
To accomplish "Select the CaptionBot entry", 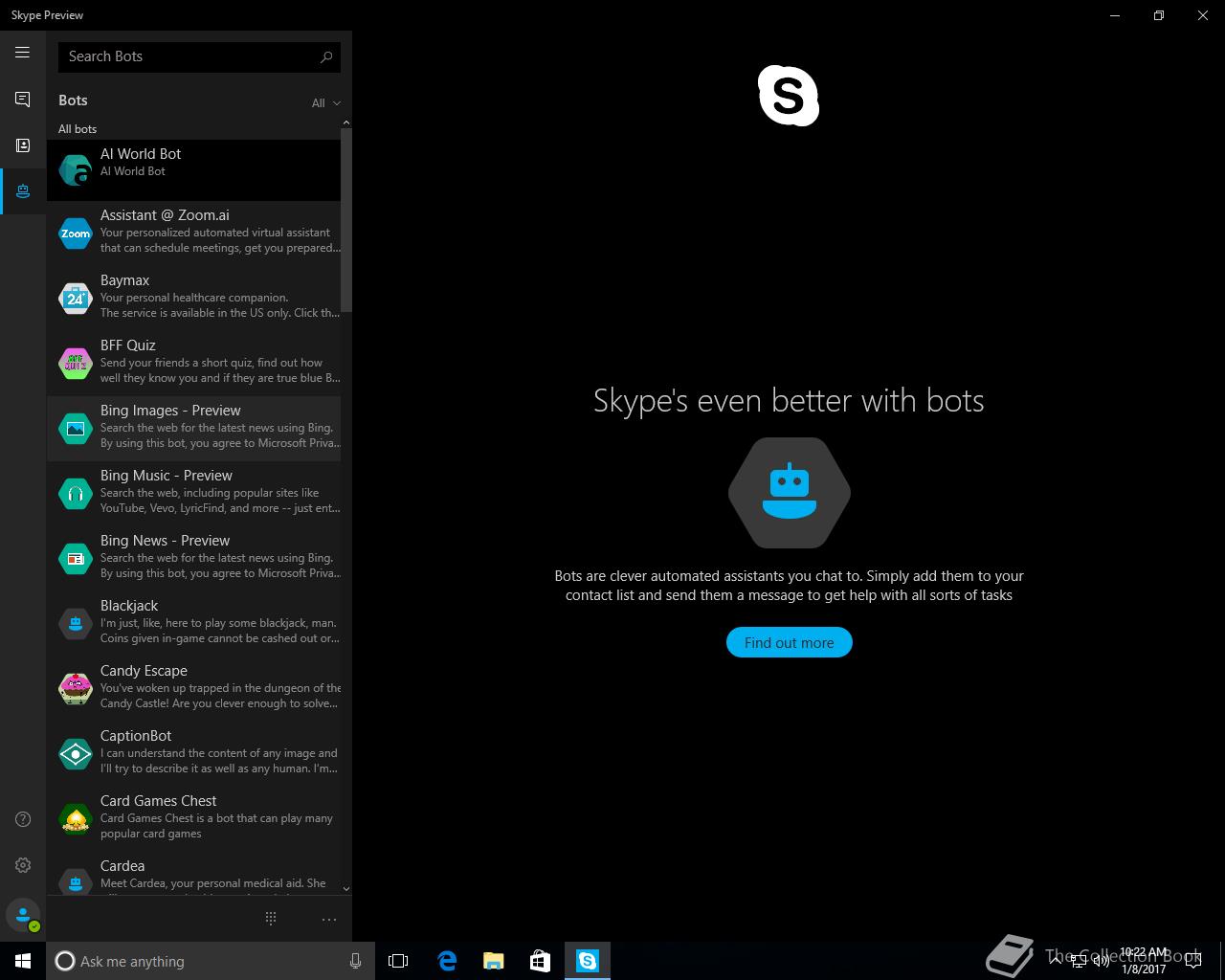I will 193,754.
